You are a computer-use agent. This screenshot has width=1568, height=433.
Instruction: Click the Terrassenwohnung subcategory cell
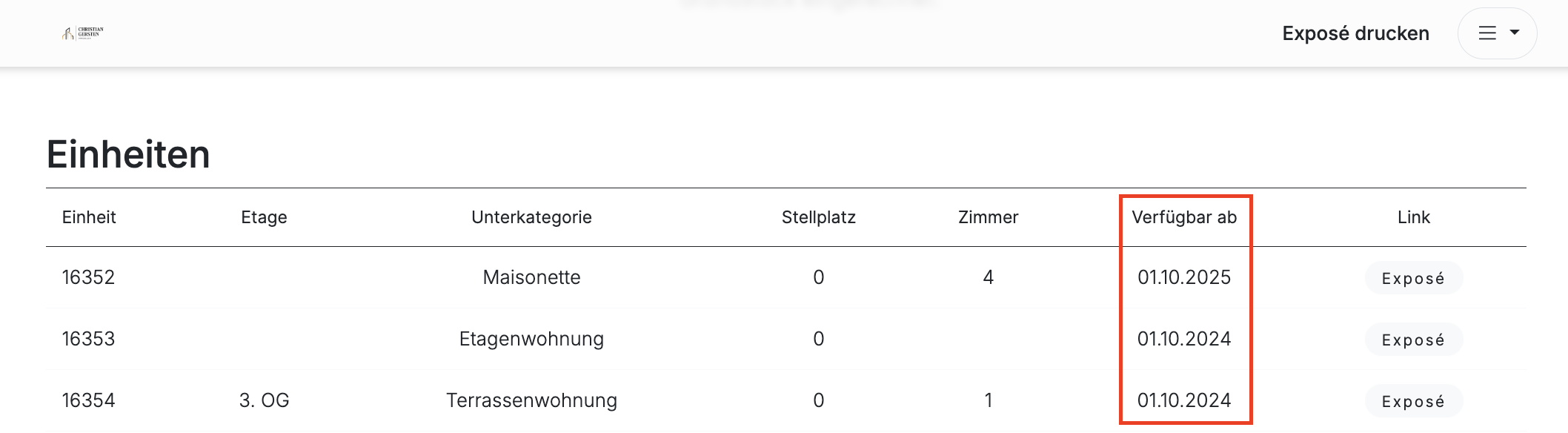point(531,400)
